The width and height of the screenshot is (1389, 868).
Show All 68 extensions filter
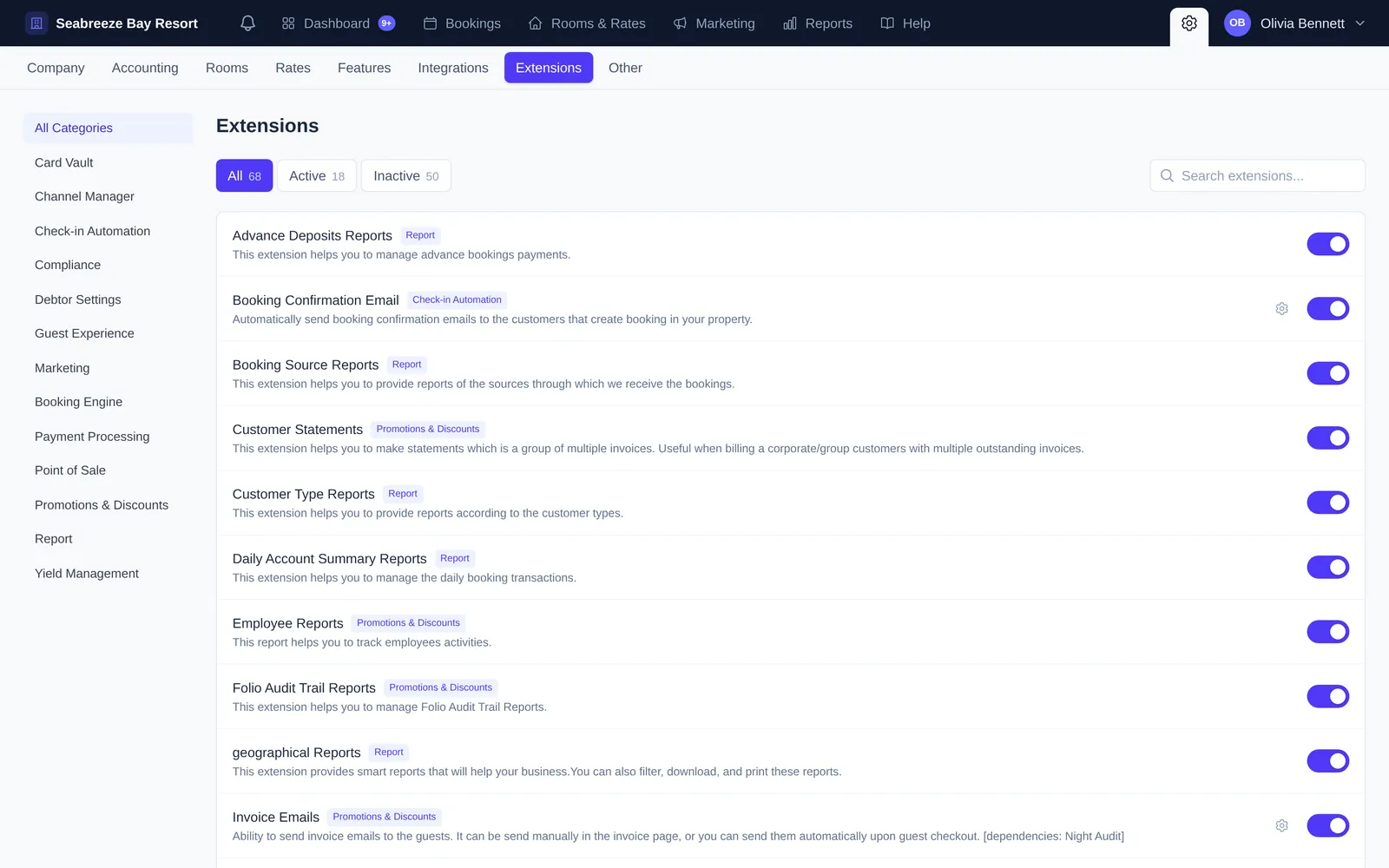[x=244, y=175]
